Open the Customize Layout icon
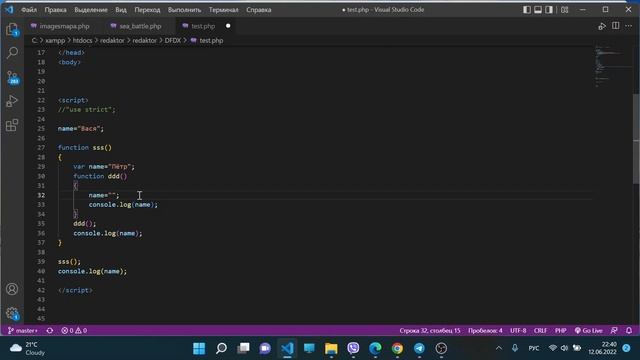640x360 pixels. point(564,9)
